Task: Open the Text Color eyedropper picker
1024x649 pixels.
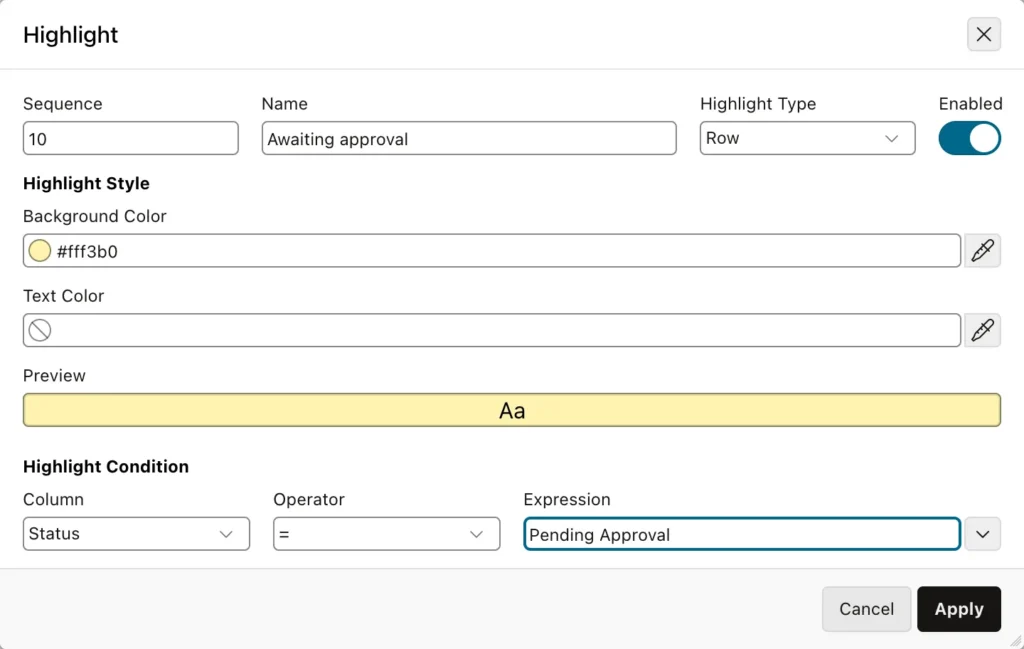Action: point(982,330)
